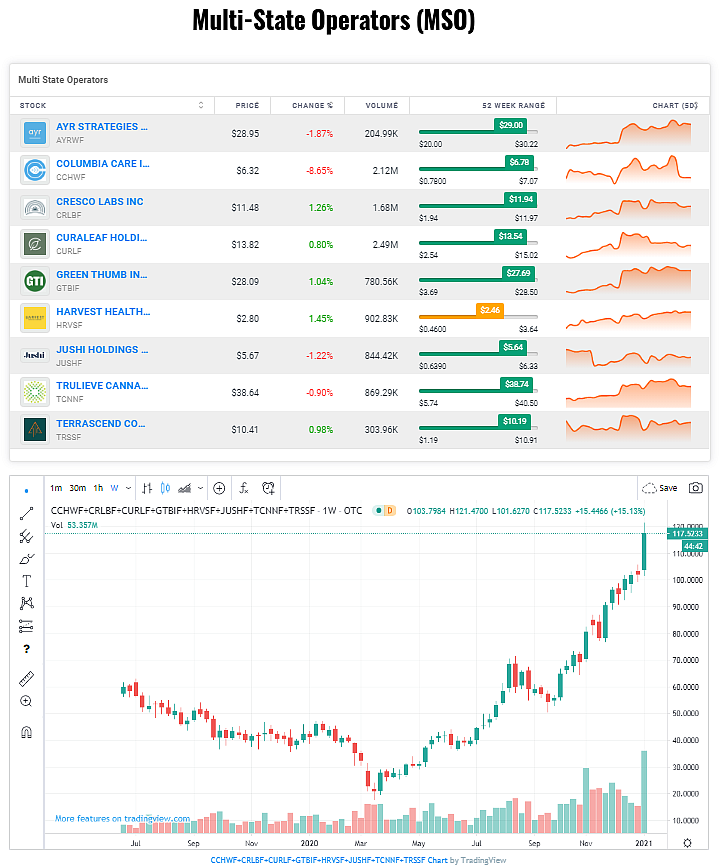Open Jushi Holdings stock link
Screen dimensions: 723x867
click(102, 350)
